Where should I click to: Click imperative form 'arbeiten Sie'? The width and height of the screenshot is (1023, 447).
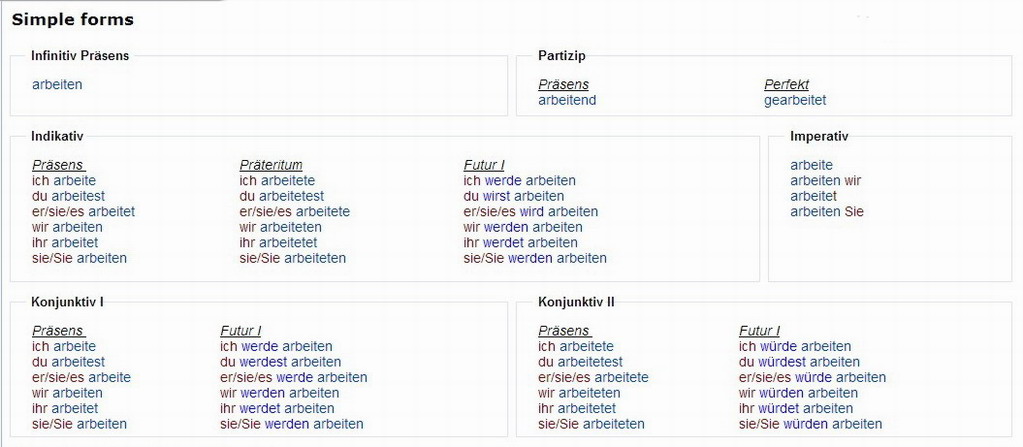[826, 212]
